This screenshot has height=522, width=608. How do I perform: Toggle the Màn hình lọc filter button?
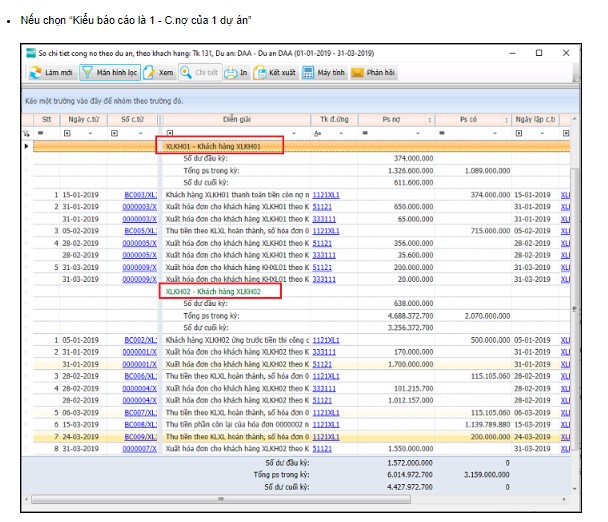pos(109,73)
